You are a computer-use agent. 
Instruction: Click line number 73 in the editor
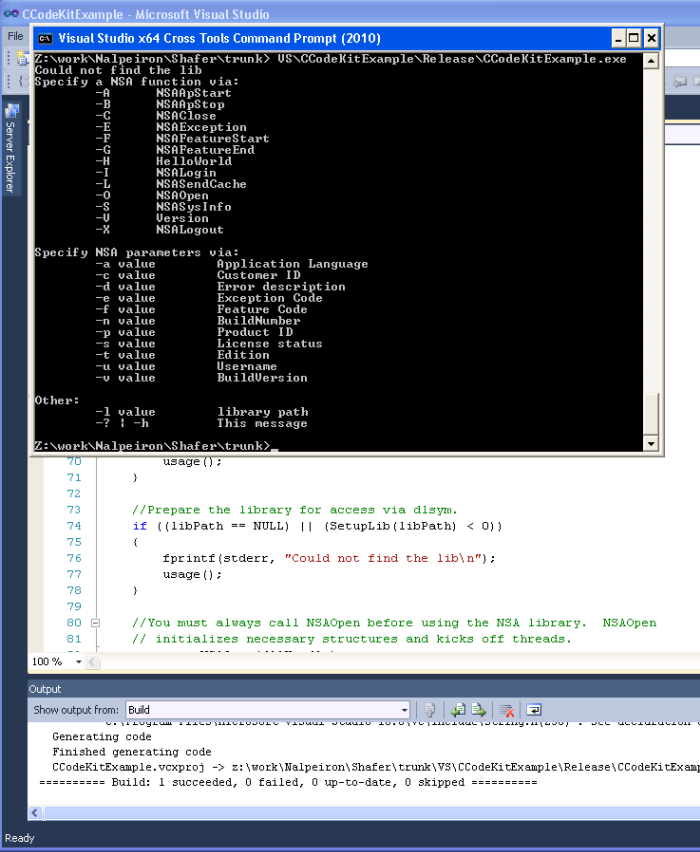74,510
